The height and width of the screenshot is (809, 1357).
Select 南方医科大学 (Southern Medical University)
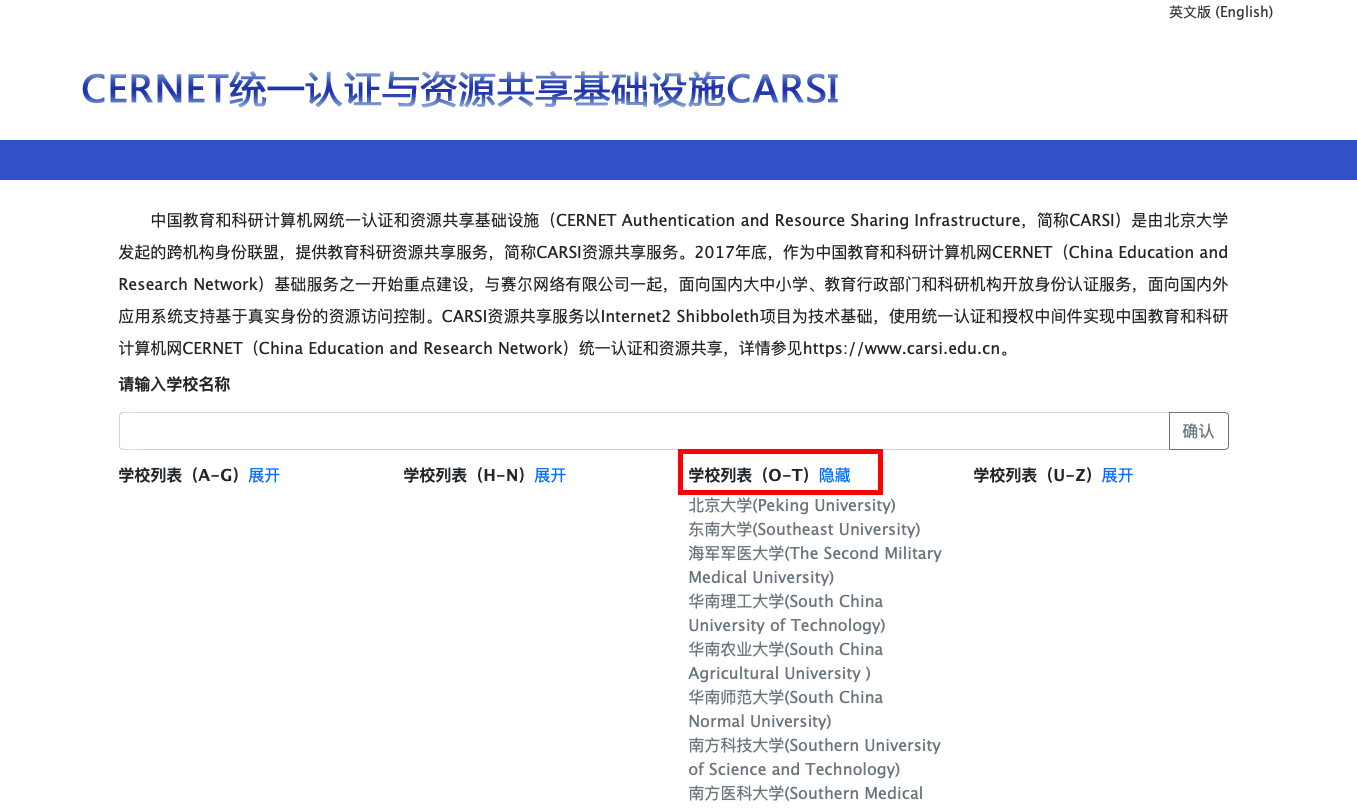(806, 794)
